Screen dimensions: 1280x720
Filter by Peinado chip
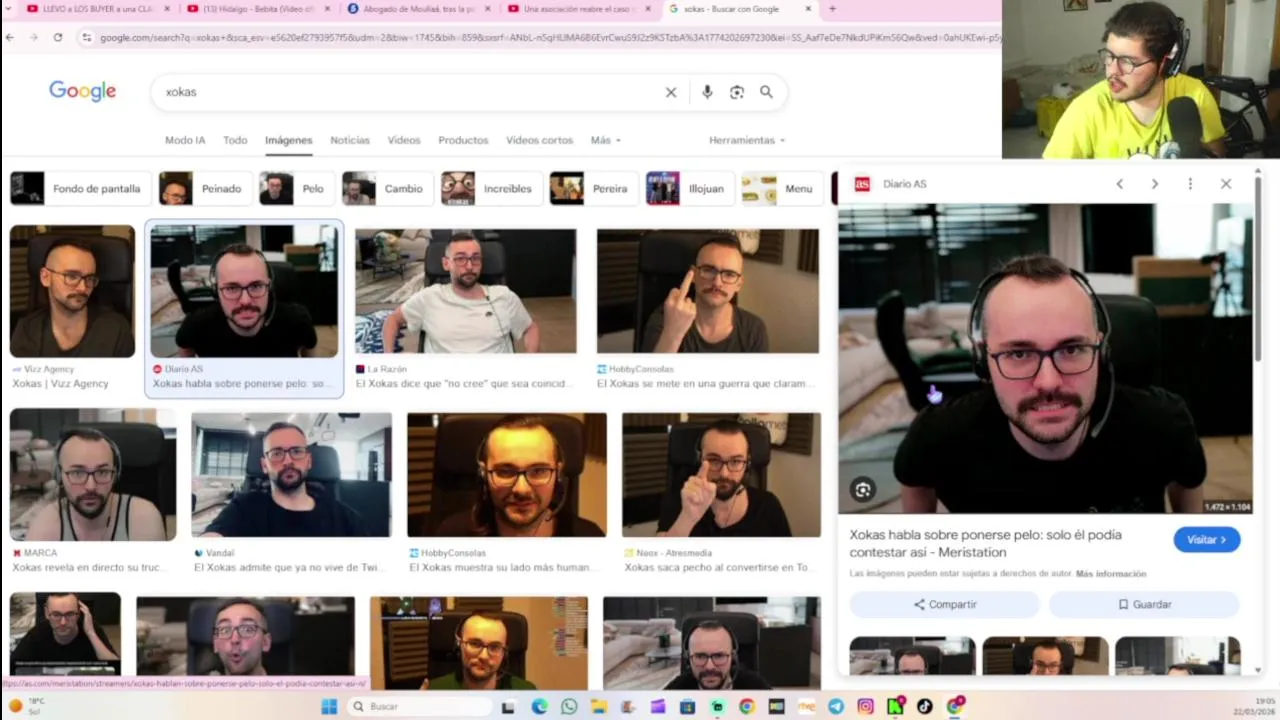pyautogui.click(x=204, y=188)
